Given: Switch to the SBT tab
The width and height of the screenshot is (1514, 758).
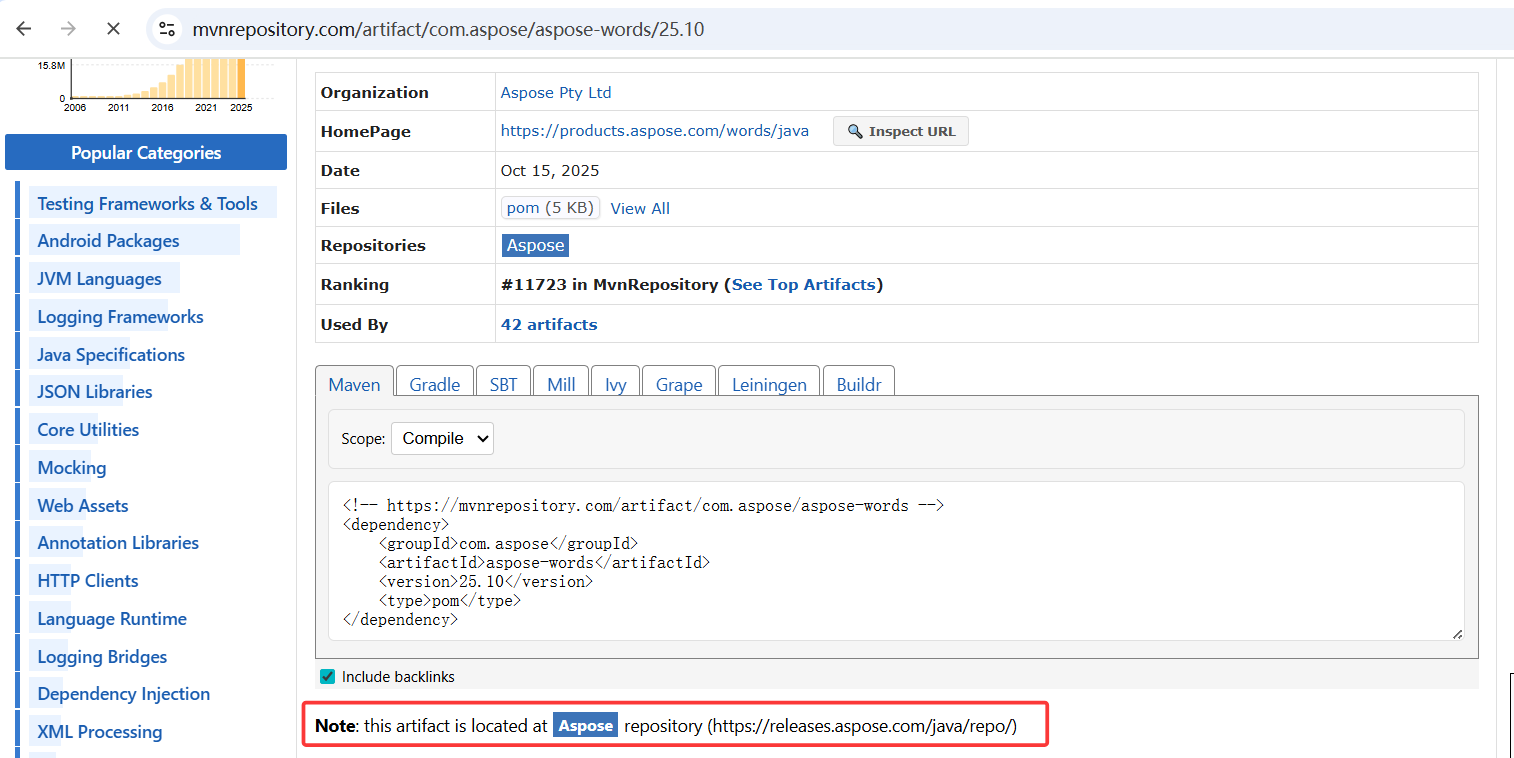Looking at the screenshot, I should [503, 384].
